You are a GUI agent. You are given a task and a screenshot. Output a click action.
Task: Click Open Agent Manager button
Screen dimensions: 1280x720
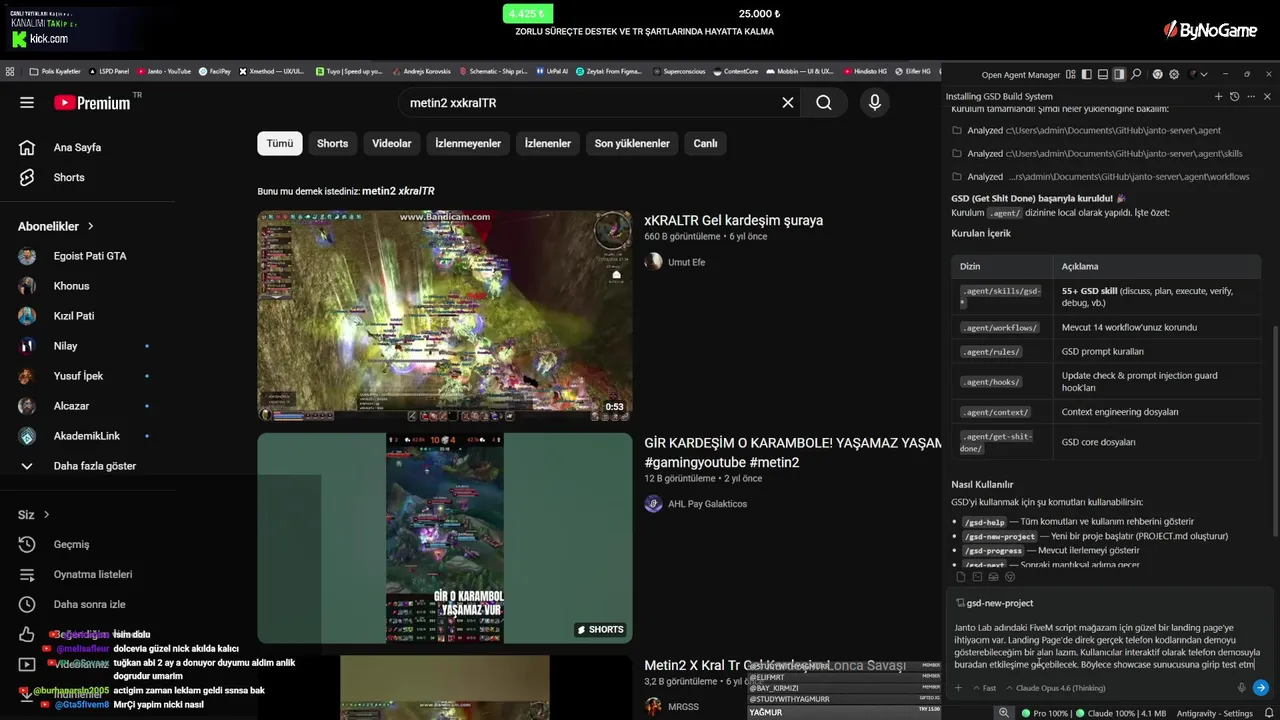(1021, 74)
